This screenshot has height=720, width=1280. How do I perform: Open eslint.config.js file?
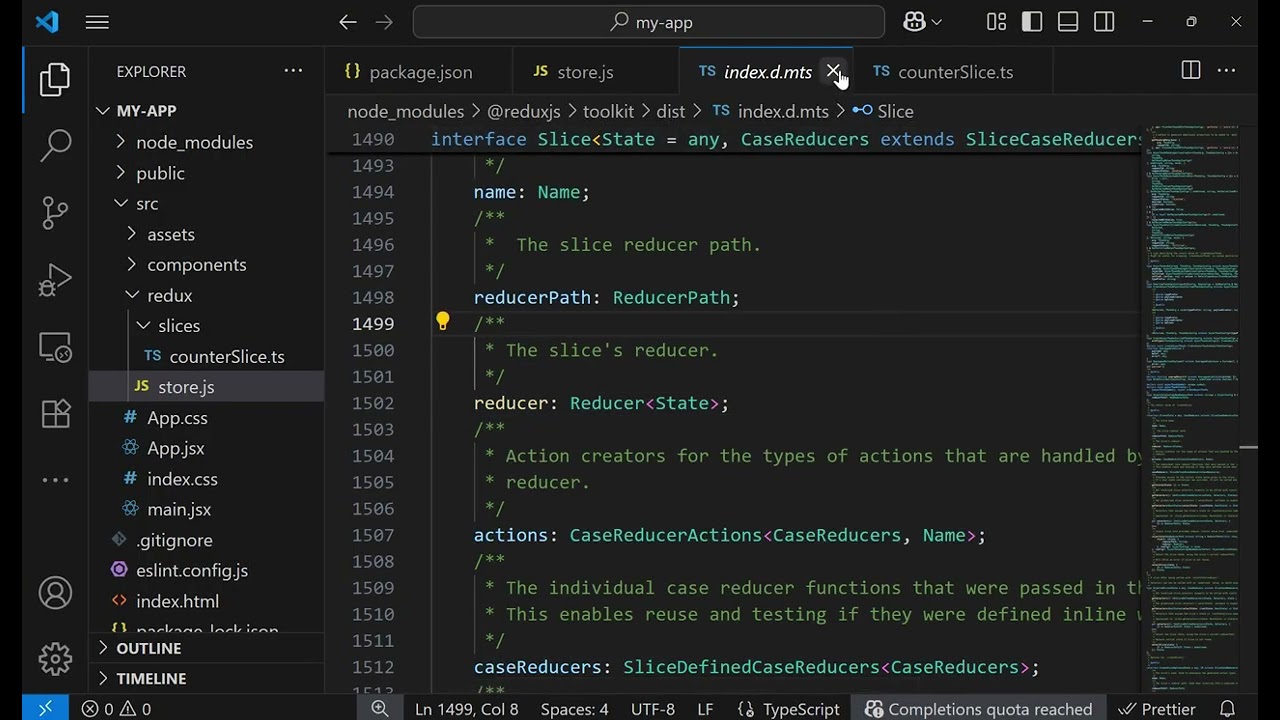[x=207, y=570]
